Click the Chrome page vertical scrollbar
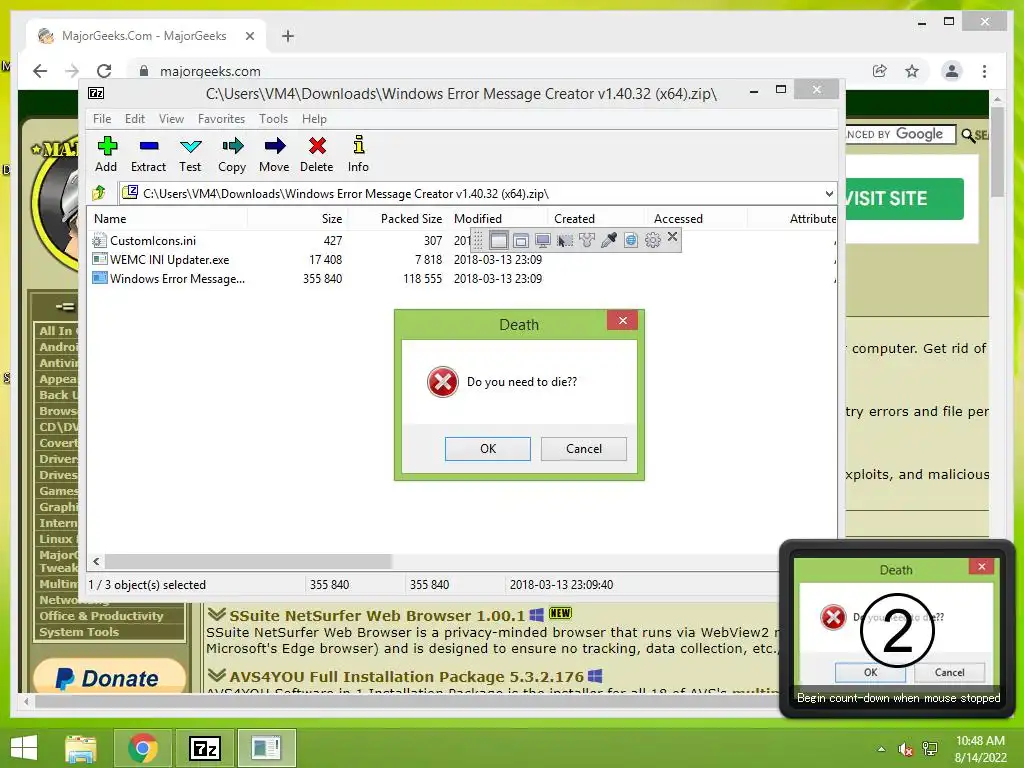 pyautogui.click(x=997, y=152)
